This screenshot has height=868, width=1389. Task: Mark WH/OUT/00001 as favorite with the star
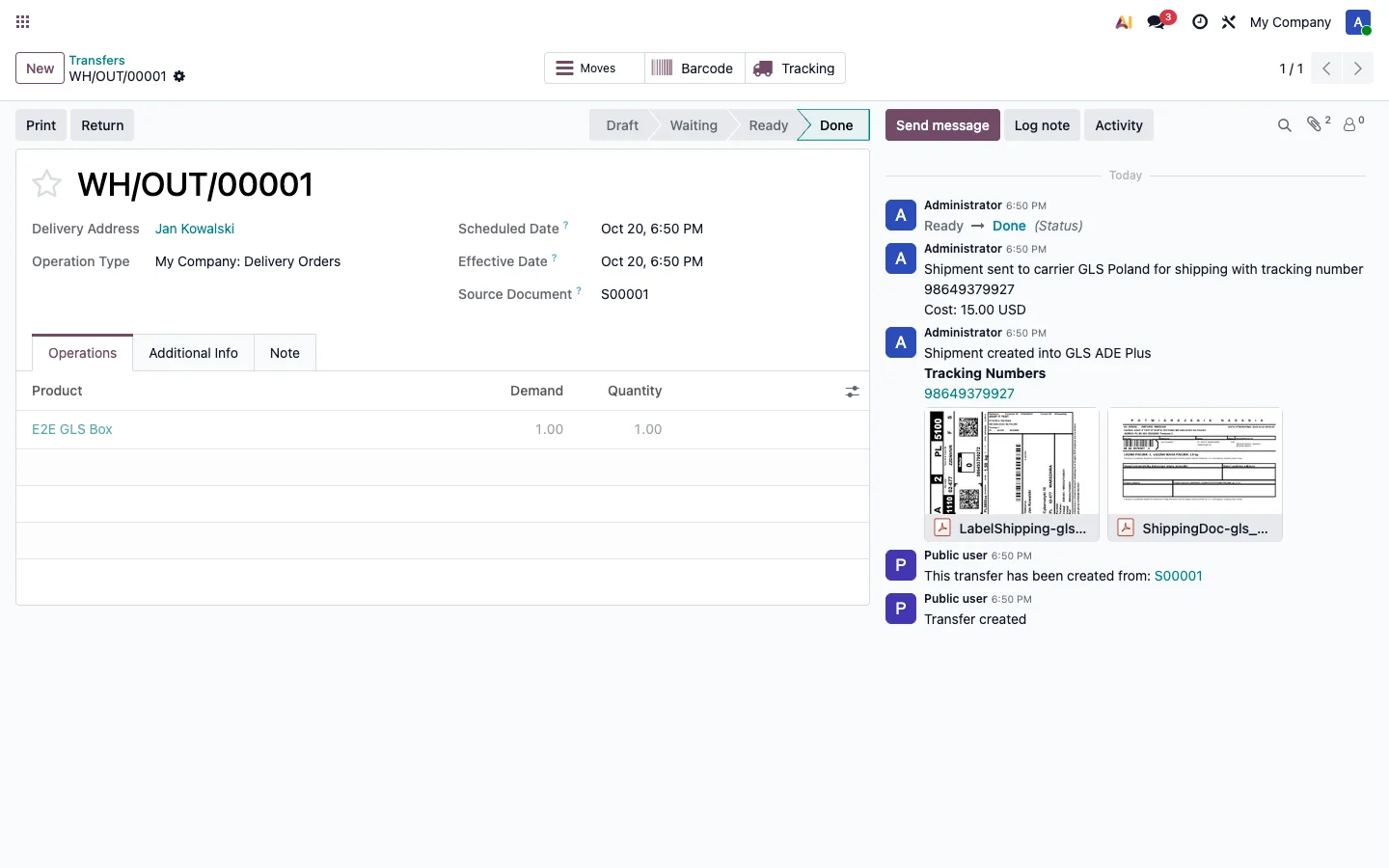coord(47,183)
